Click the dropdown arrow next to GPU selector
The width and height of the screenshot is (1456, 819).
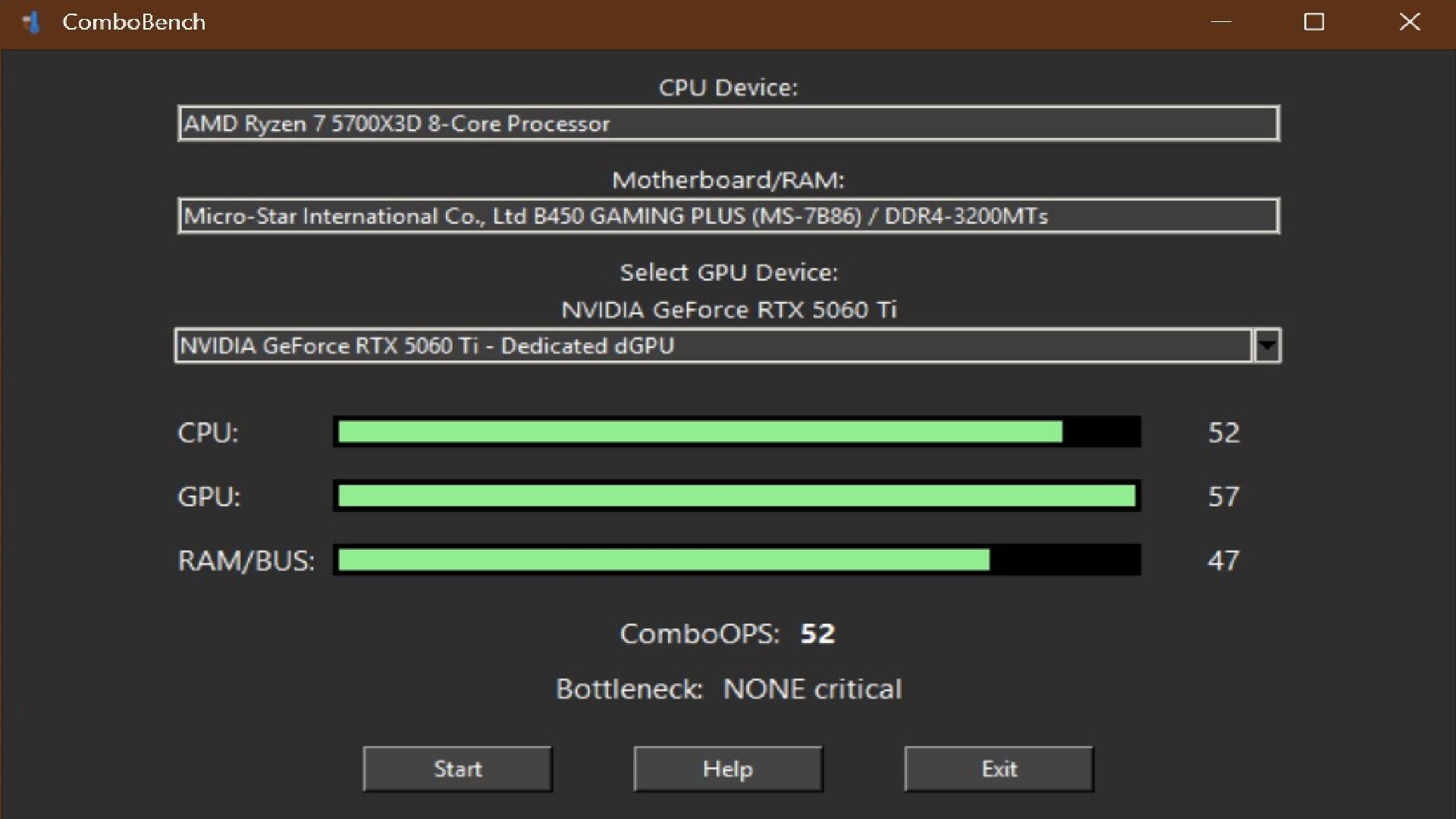[x=1265, y=347]
